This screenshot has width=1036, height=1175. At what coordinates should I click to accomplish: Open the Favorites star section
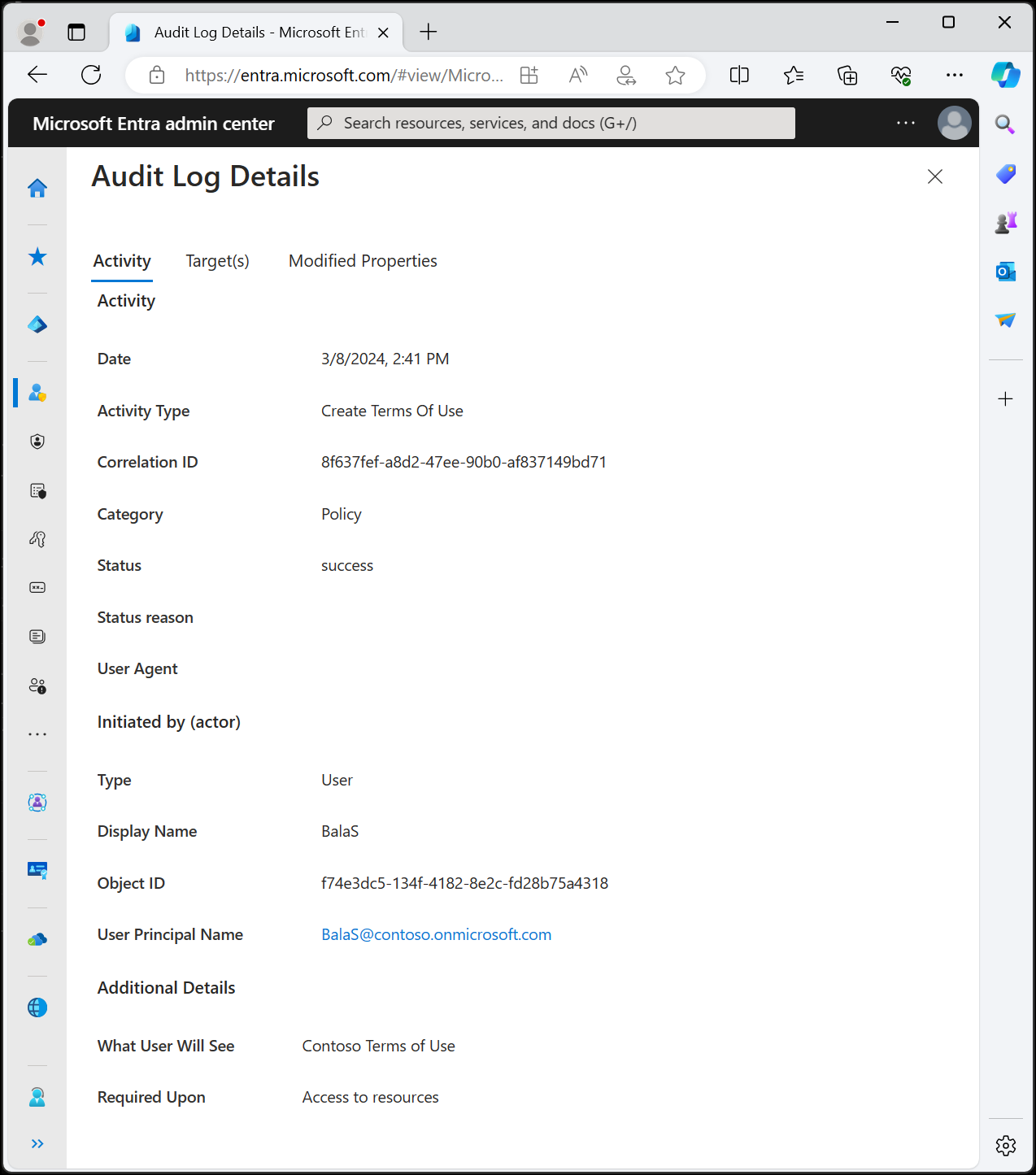pos(37,256)
